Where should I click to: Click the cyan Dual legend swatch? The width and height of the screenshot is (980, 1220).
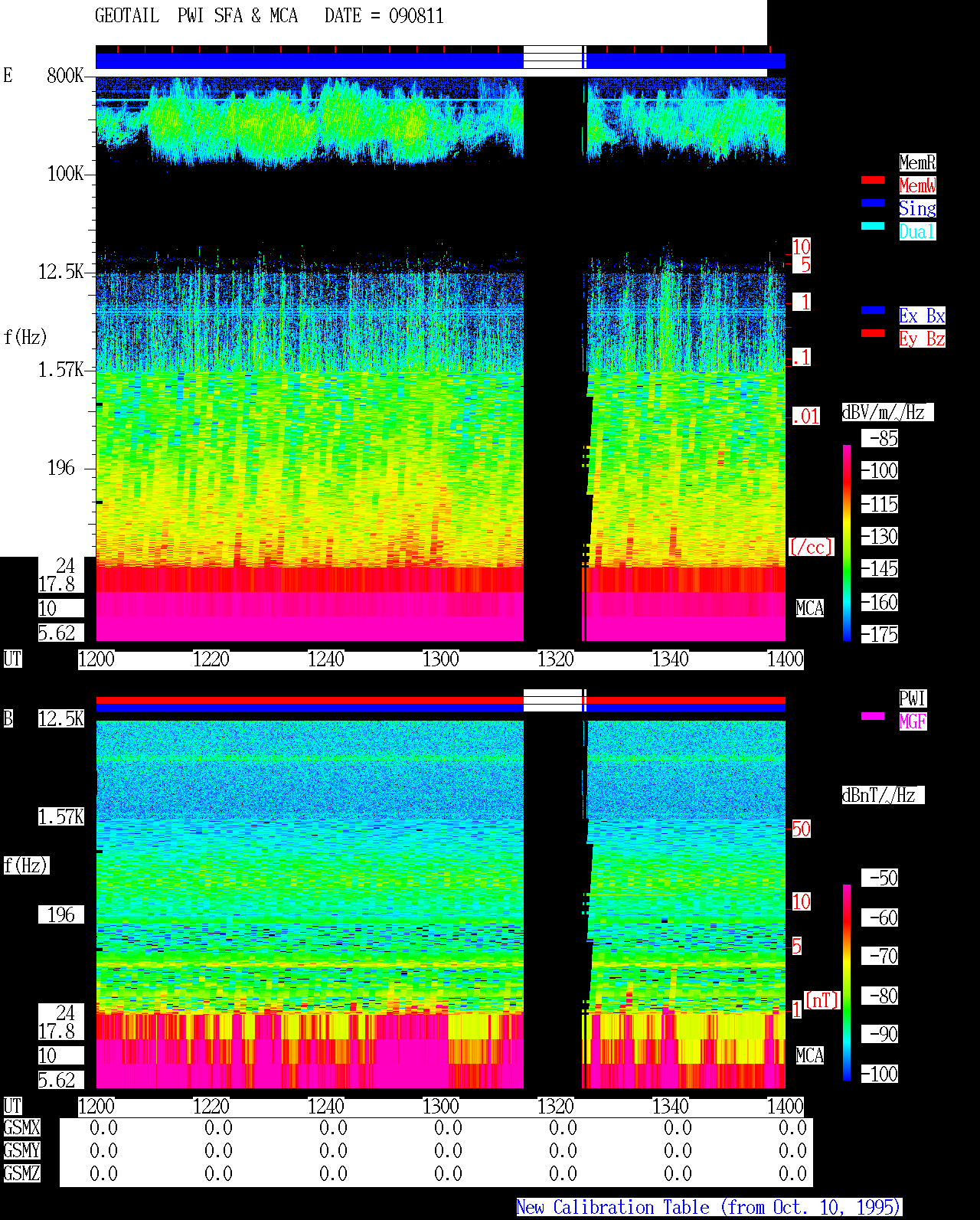point(873,226)
